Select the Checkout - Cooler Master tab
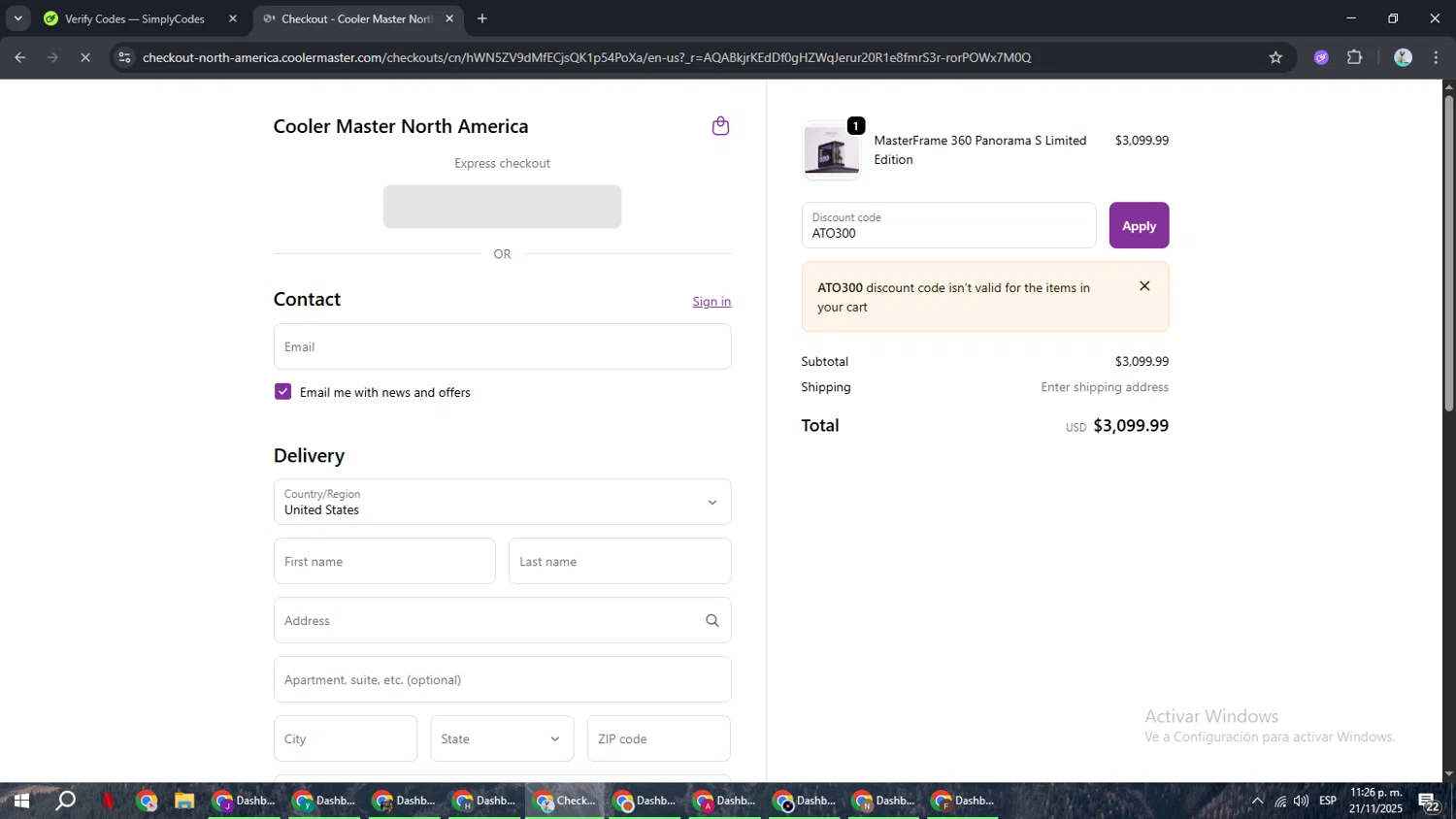The height and width of the screenshot is (819, 1456). [x=355, y=18]
